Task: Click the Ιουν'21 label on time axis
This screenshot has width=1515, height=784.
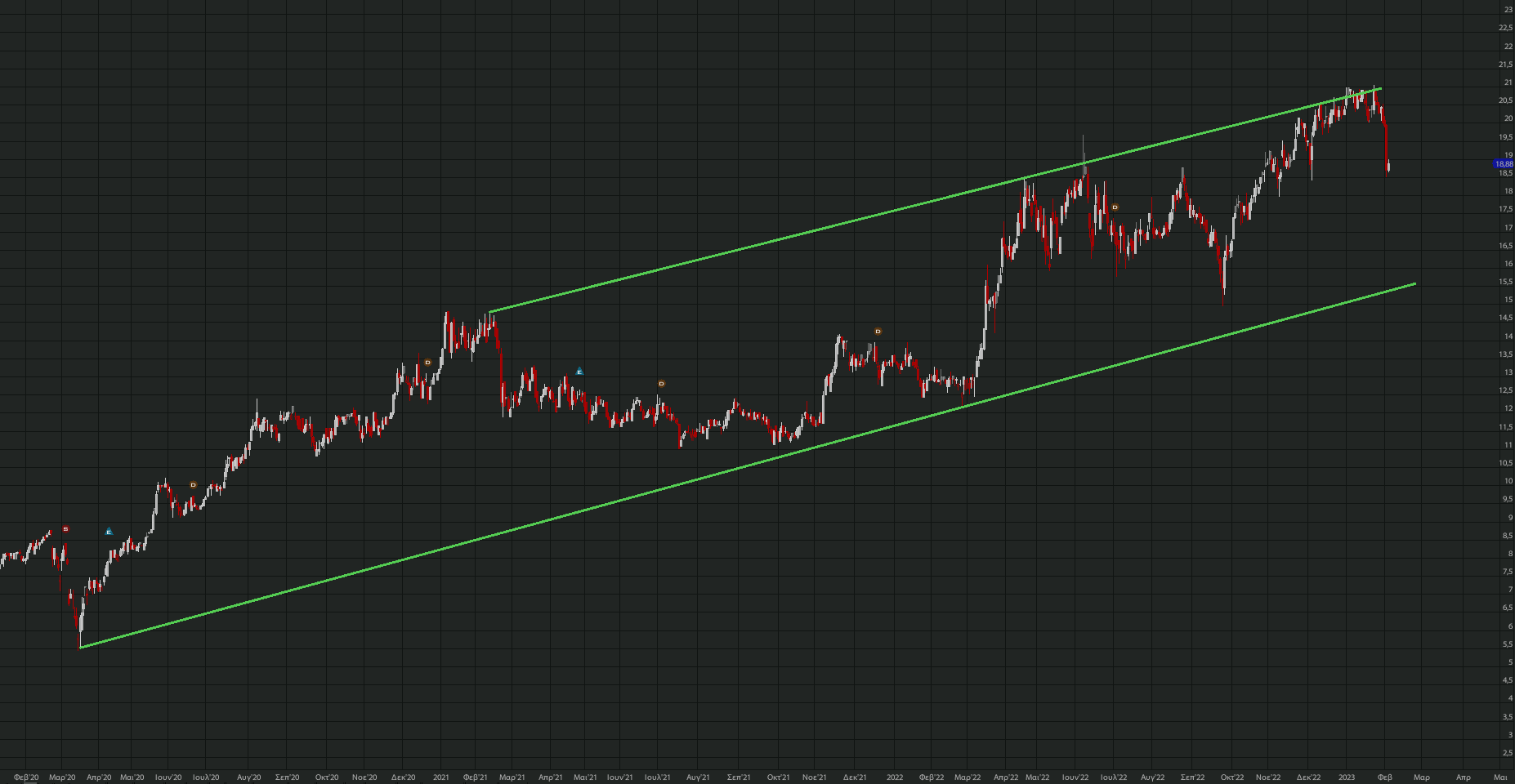Action: pyautogui.click(x=620, y=777)
